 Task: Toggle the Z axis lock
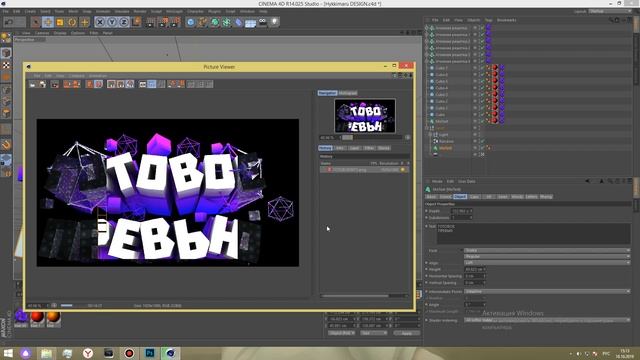click(x=124, y=22)
